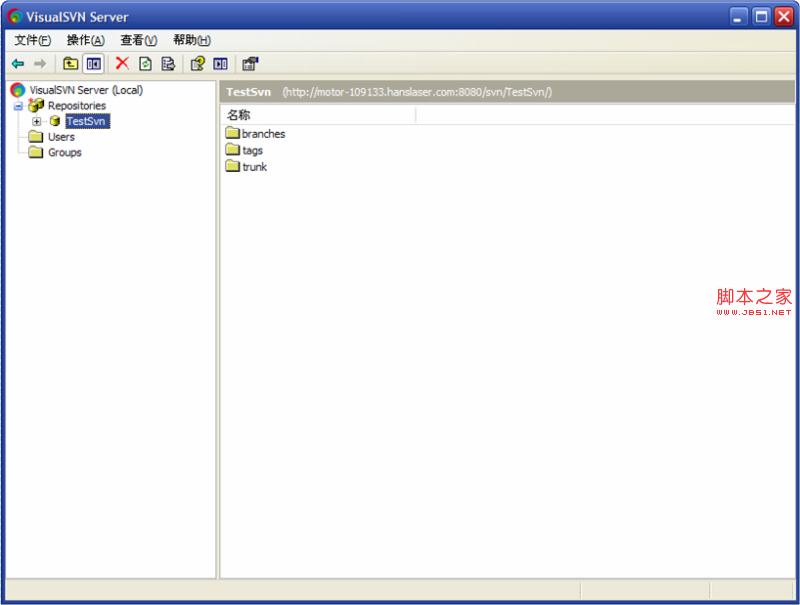The height and width of the screenshot is (605, 800).
Task: Click the Back arrow in toolbar
Action: click(x=18, y=64)
